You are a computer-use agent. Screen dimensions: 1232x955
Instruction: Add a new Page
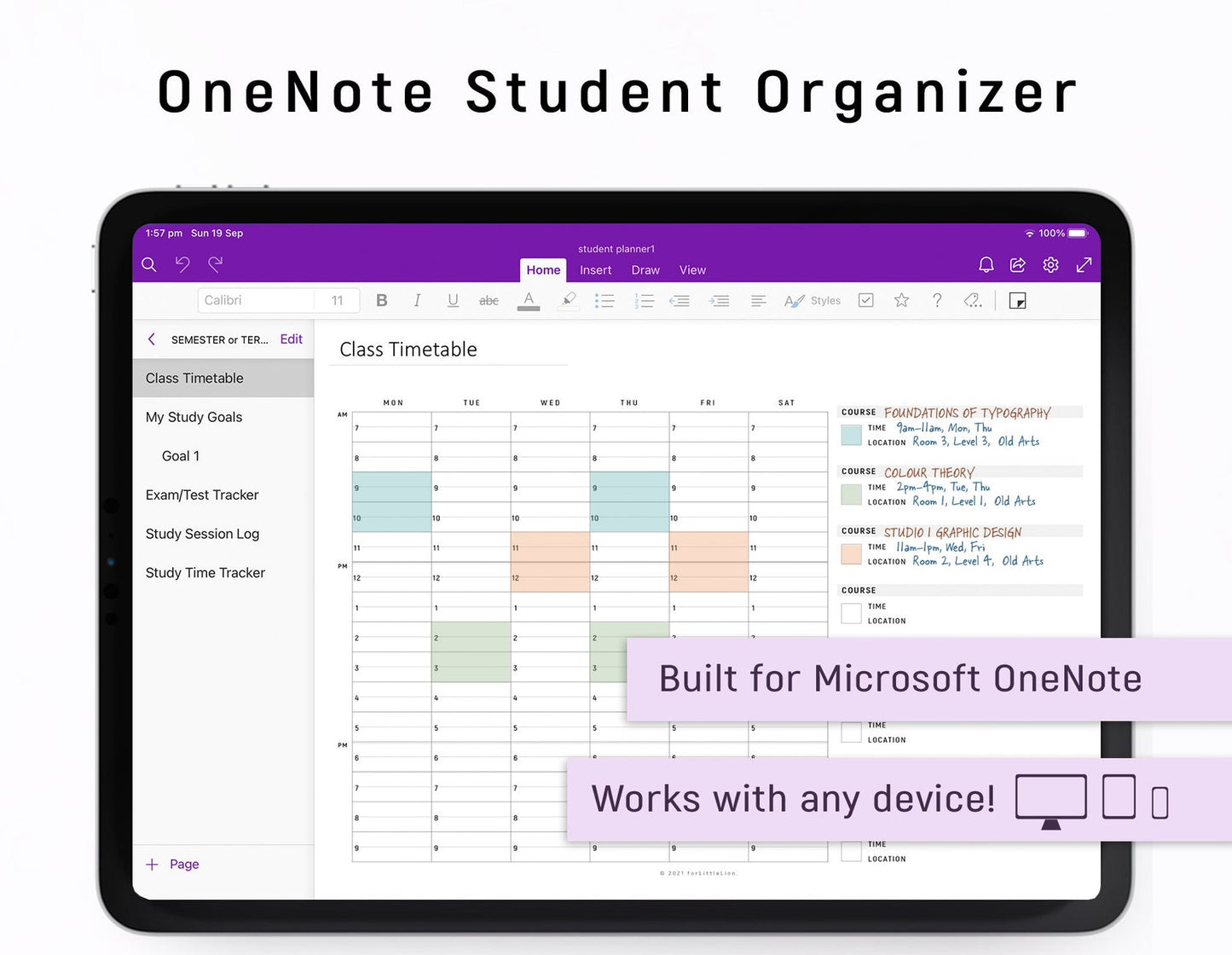click(x=173, y=864)
